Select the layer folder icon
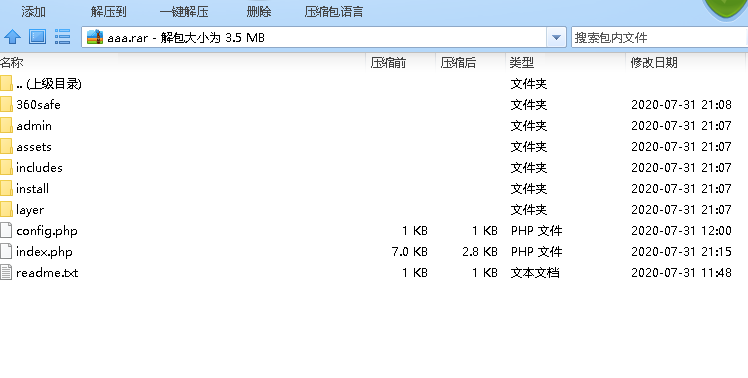Image resolution: width=748 pixels, height=378 pixels. coord(6,210)
